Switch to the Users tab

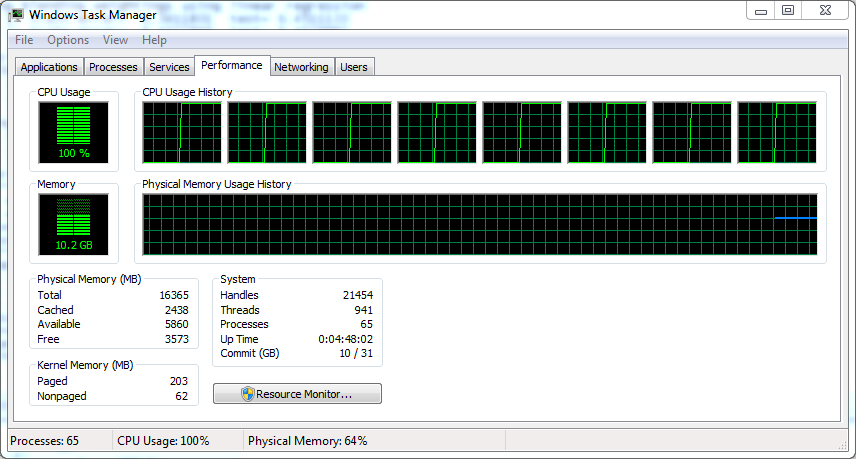354,67
